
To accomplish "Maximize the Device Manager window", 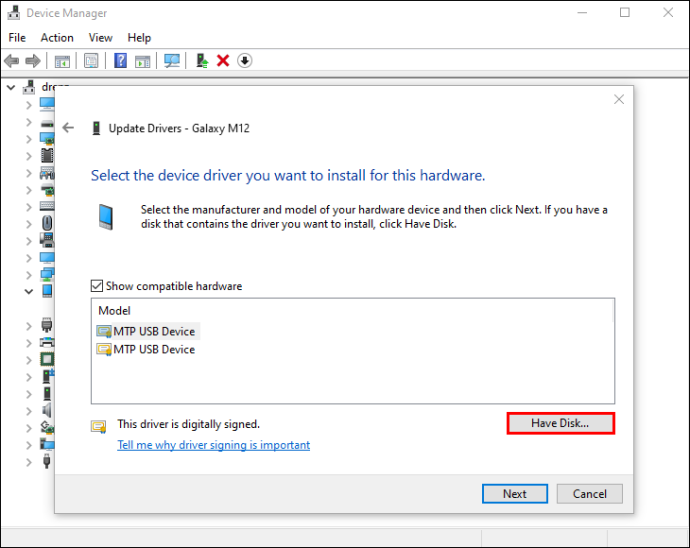I will click(x=625, y=13).
